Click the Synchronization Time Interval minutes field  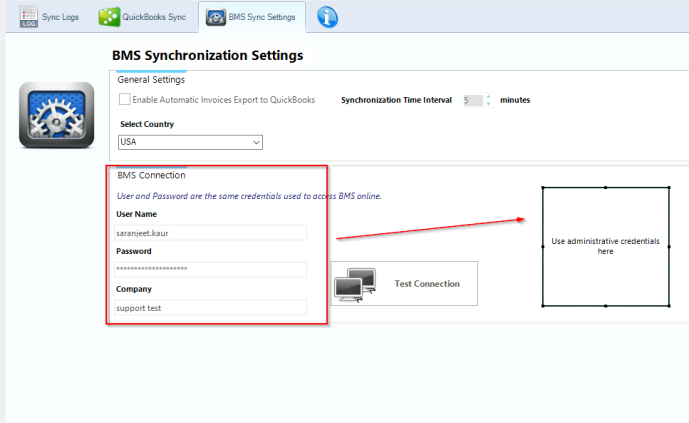[471, 100]
